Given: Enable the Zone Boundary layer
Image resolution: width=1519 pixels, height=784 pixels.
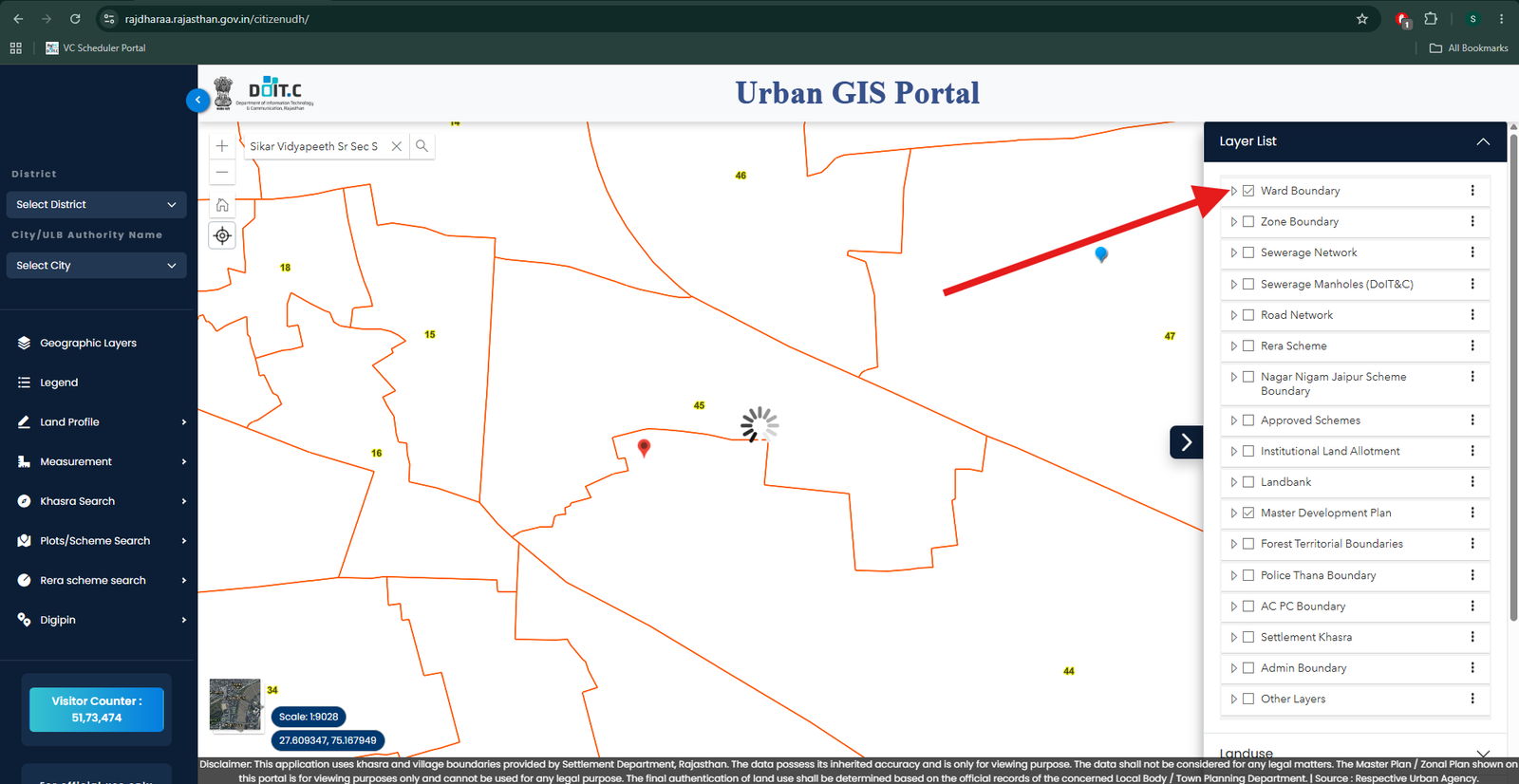Looking at the screenshot, I should [x=1248, y=222].
